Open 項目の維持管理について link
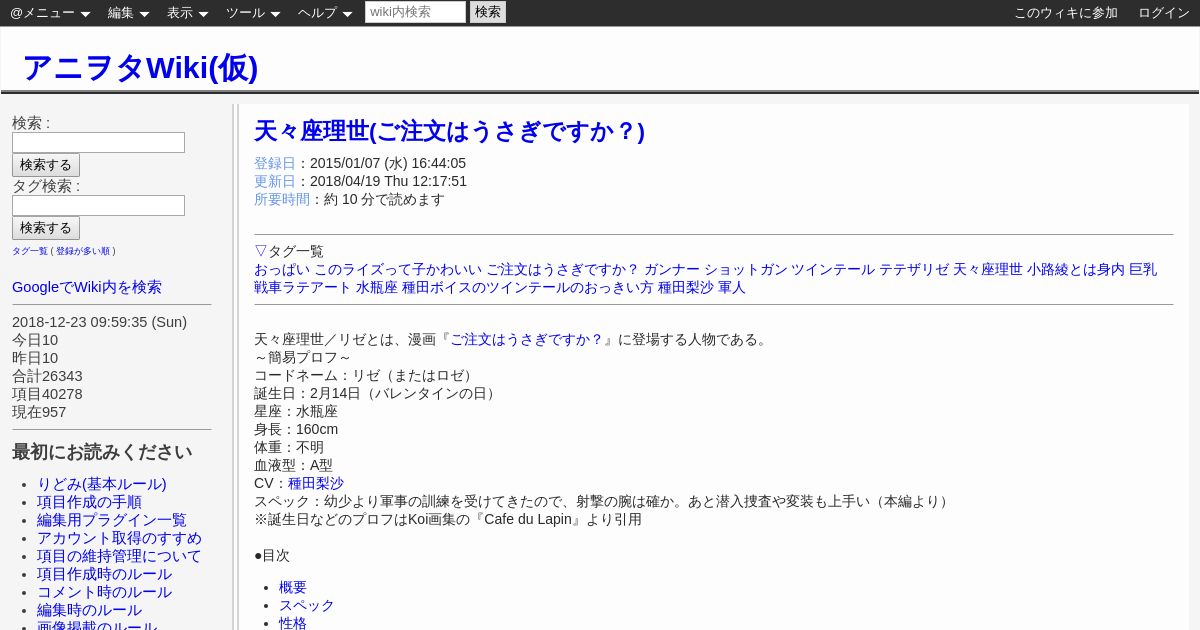 coord(119,556)
